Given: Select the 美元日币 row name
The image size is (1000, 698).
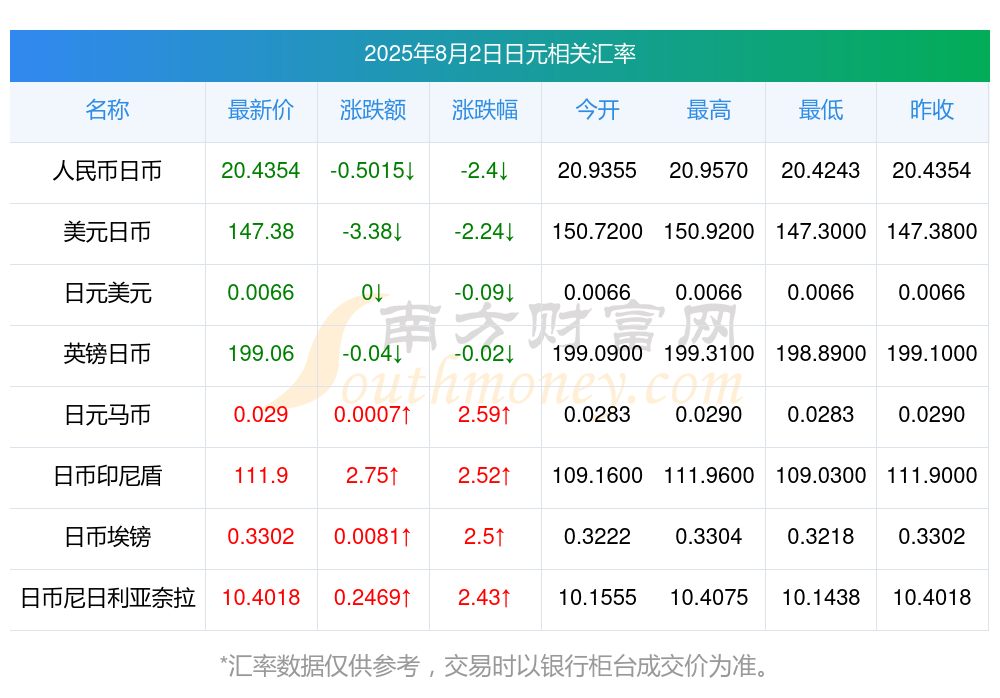Looking at the screenshot, I should pyautogui.click(x=107, y=232).
